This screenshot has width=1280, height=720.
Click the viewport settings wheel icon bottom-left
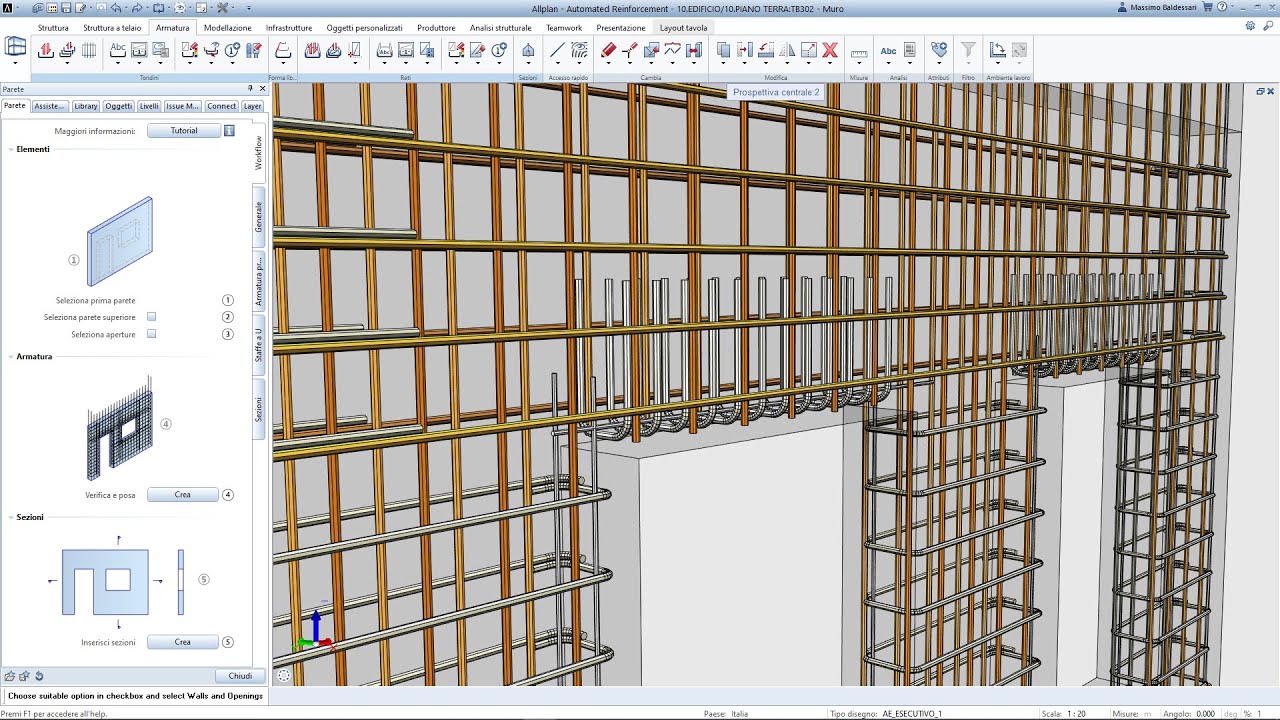tap(284, 676)
